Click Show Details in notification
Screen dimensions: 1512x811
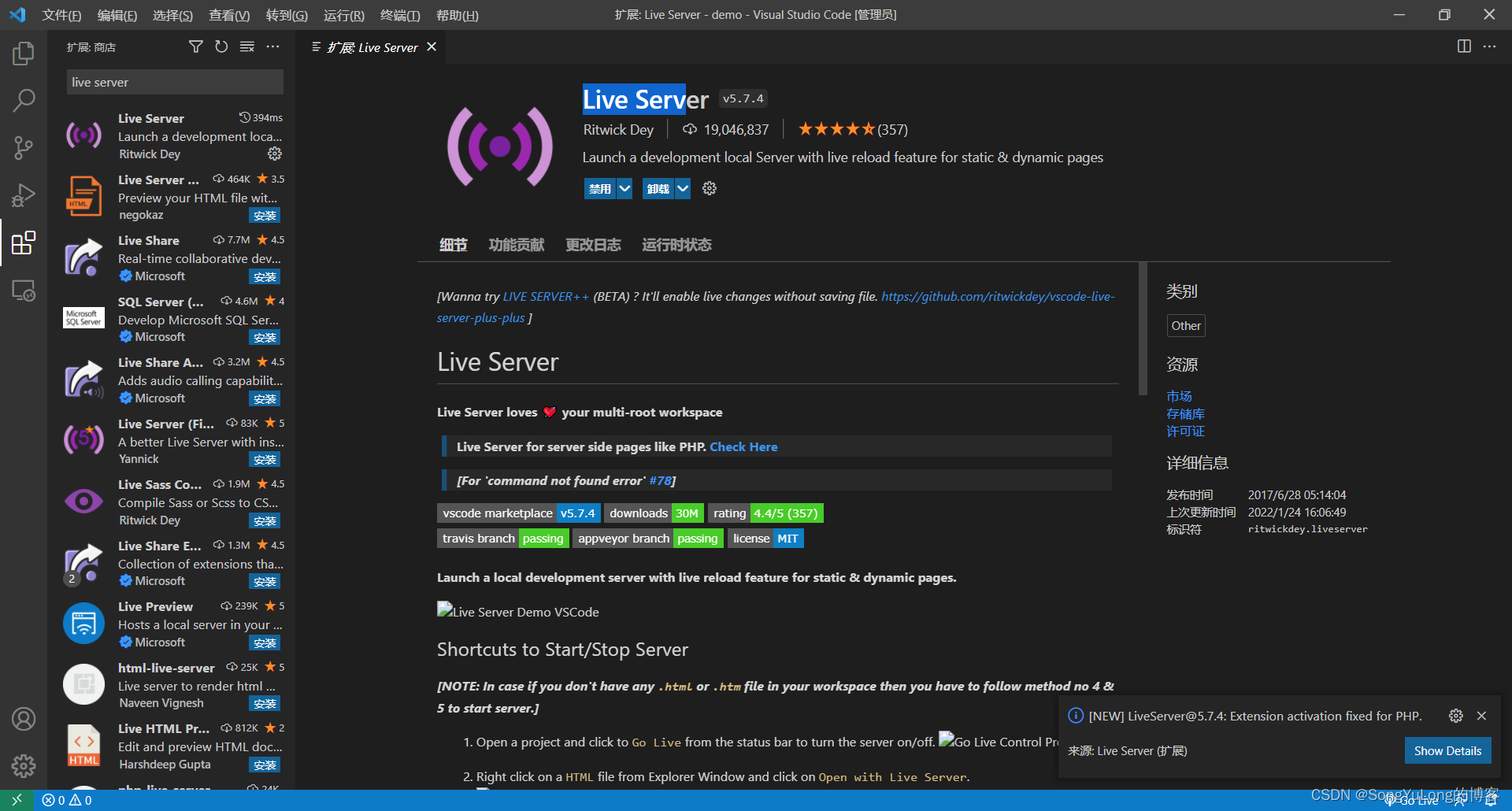click(x=1447, y=750)
